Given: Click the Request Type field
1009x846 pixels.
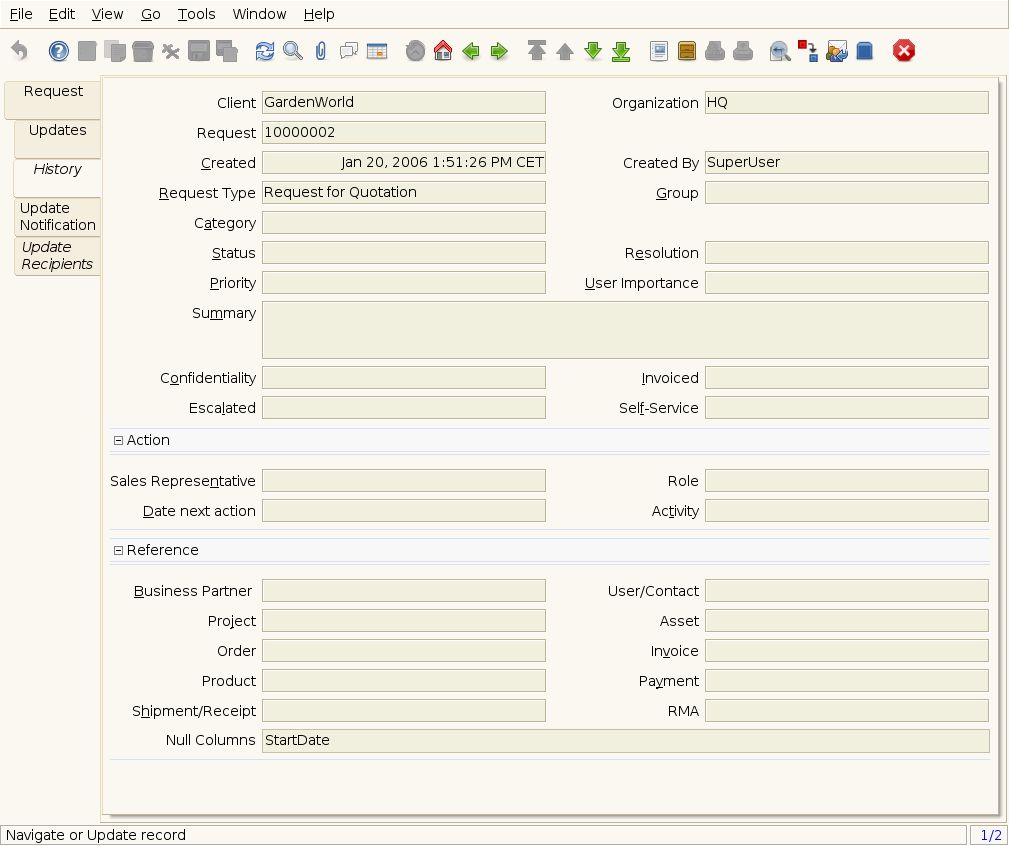Looking at the screenshot, I should (x=403, y=193).
